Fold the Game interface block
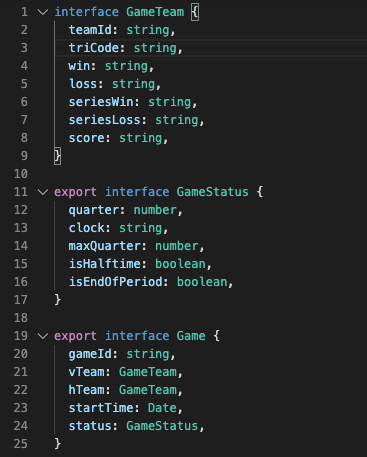Screen dimensions: 367x457 tap(43, 336)
